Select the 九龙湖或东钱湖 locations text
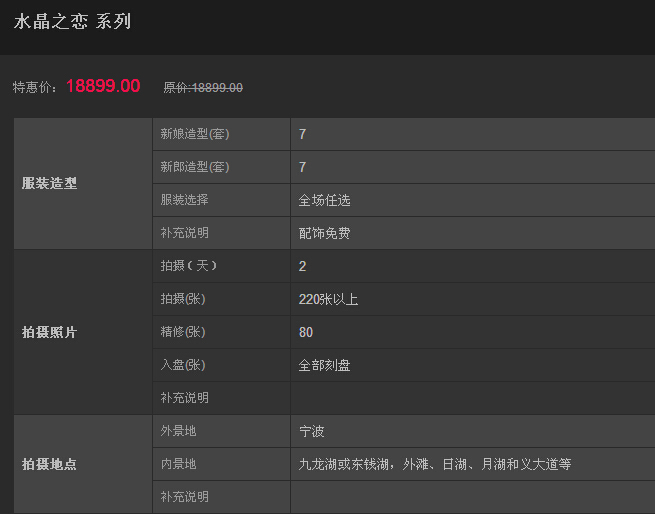This screenshot has height=514, width=655. click(x=435, y=464)
